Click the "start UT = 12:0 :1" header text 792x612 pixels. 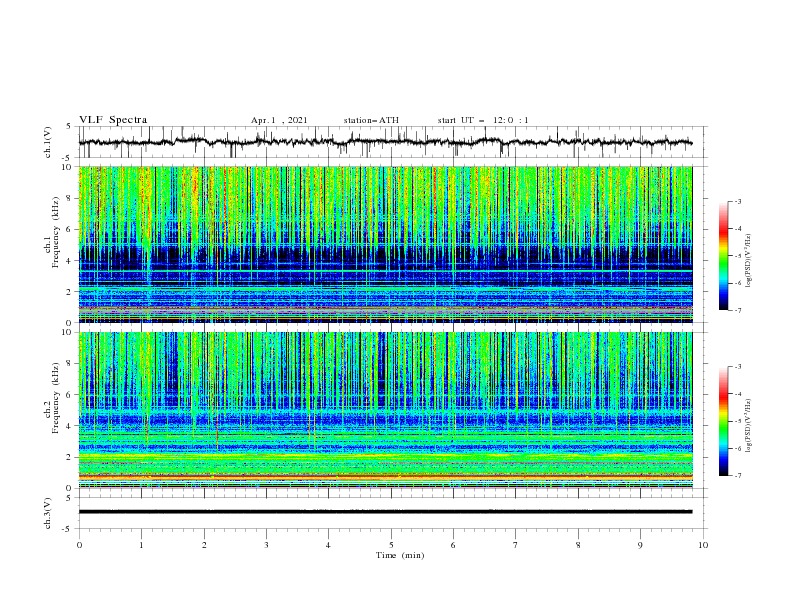[483, 120]
